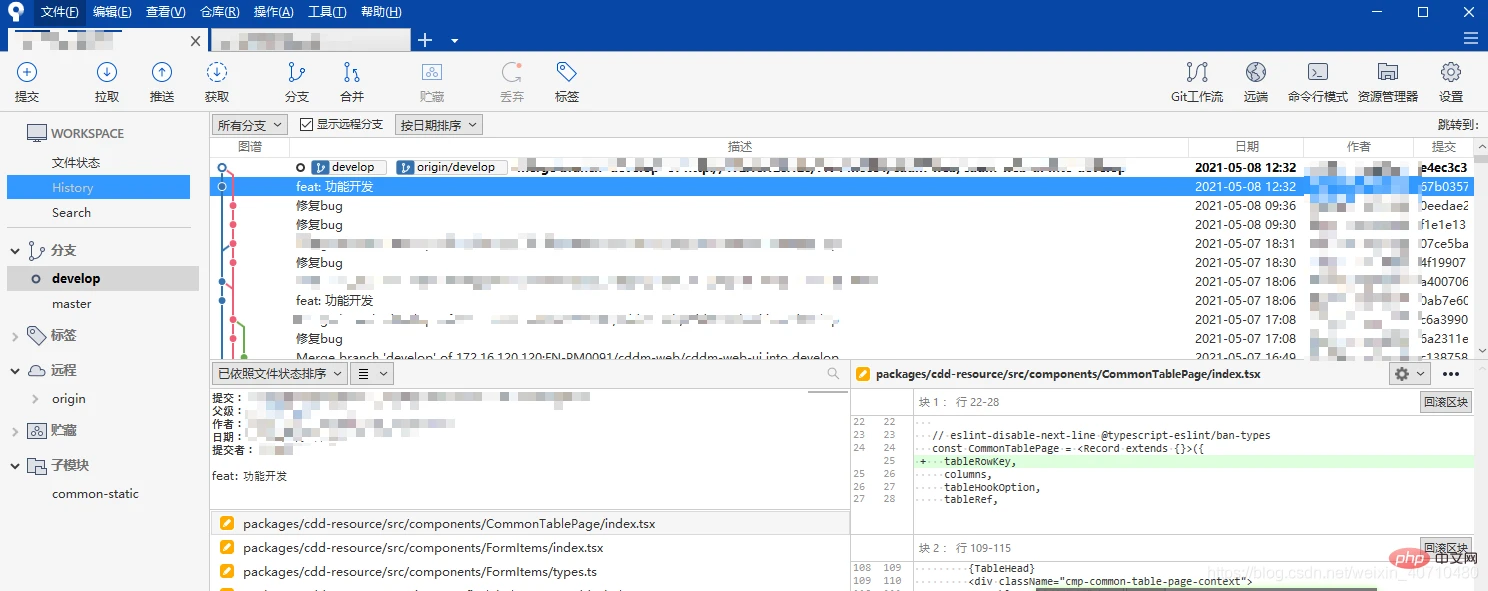Click the 获取 (Fetch) toolbar icon
The image size is (1488, 591).
pyautogui.click(x=216, y=73)
